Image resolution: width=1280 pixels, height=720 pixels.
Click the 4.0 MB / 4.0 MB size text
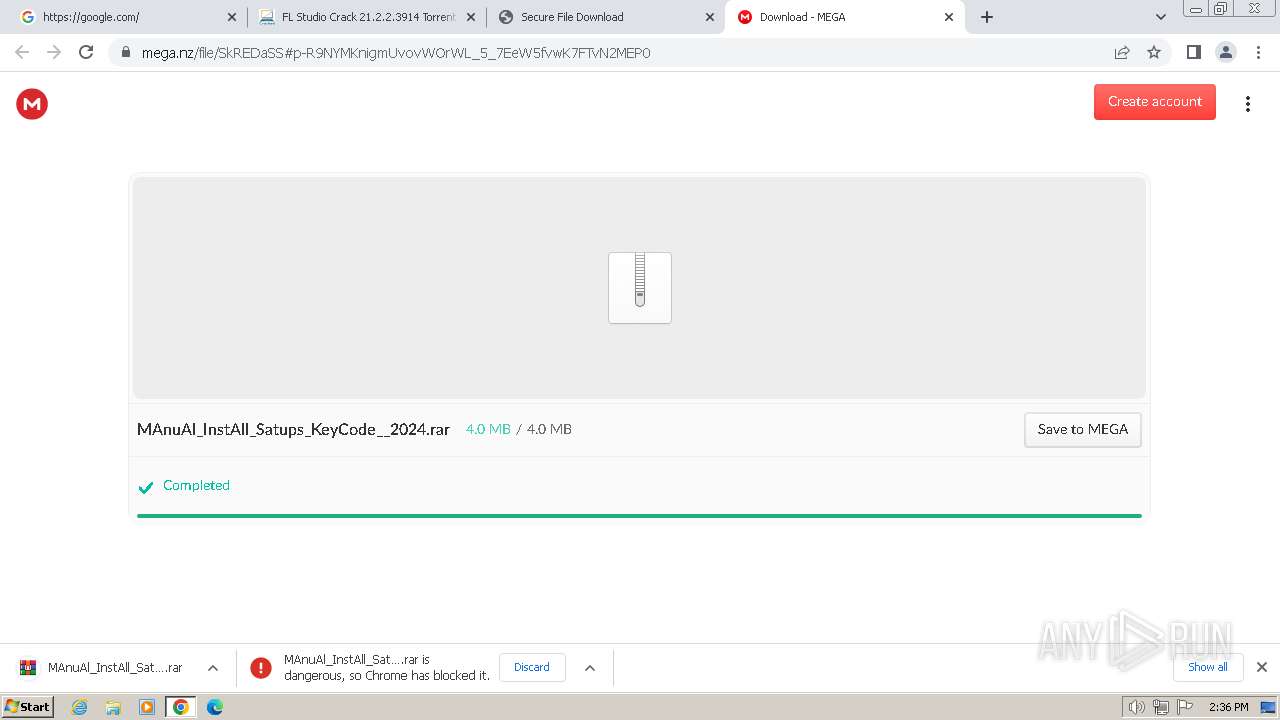click(x=519, y=429)
